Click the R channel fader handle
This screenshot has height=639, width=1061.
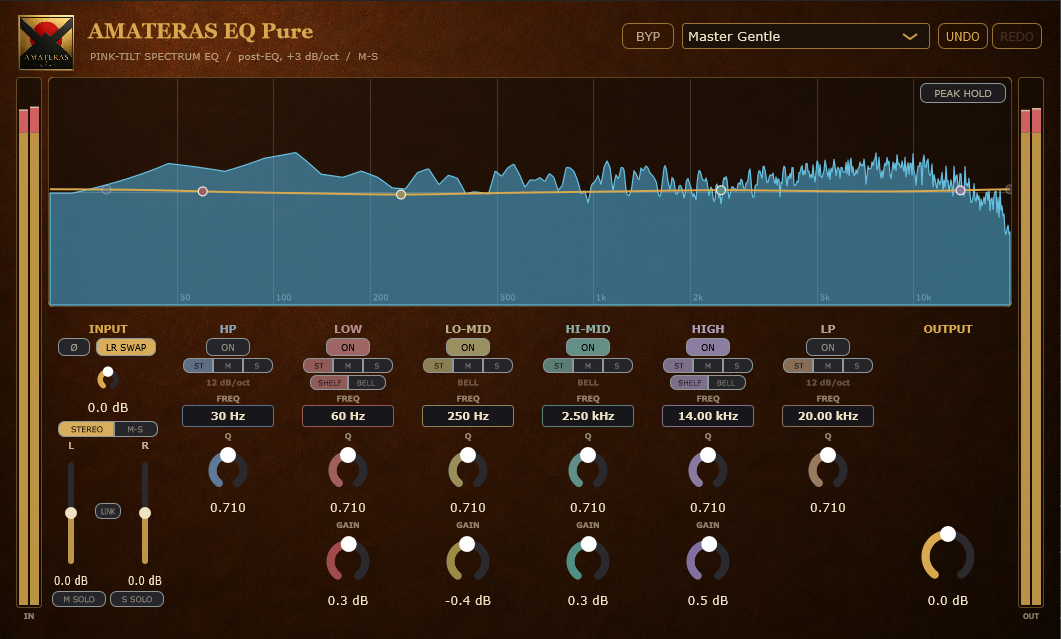pyautogui.click(x=145, y=513)
